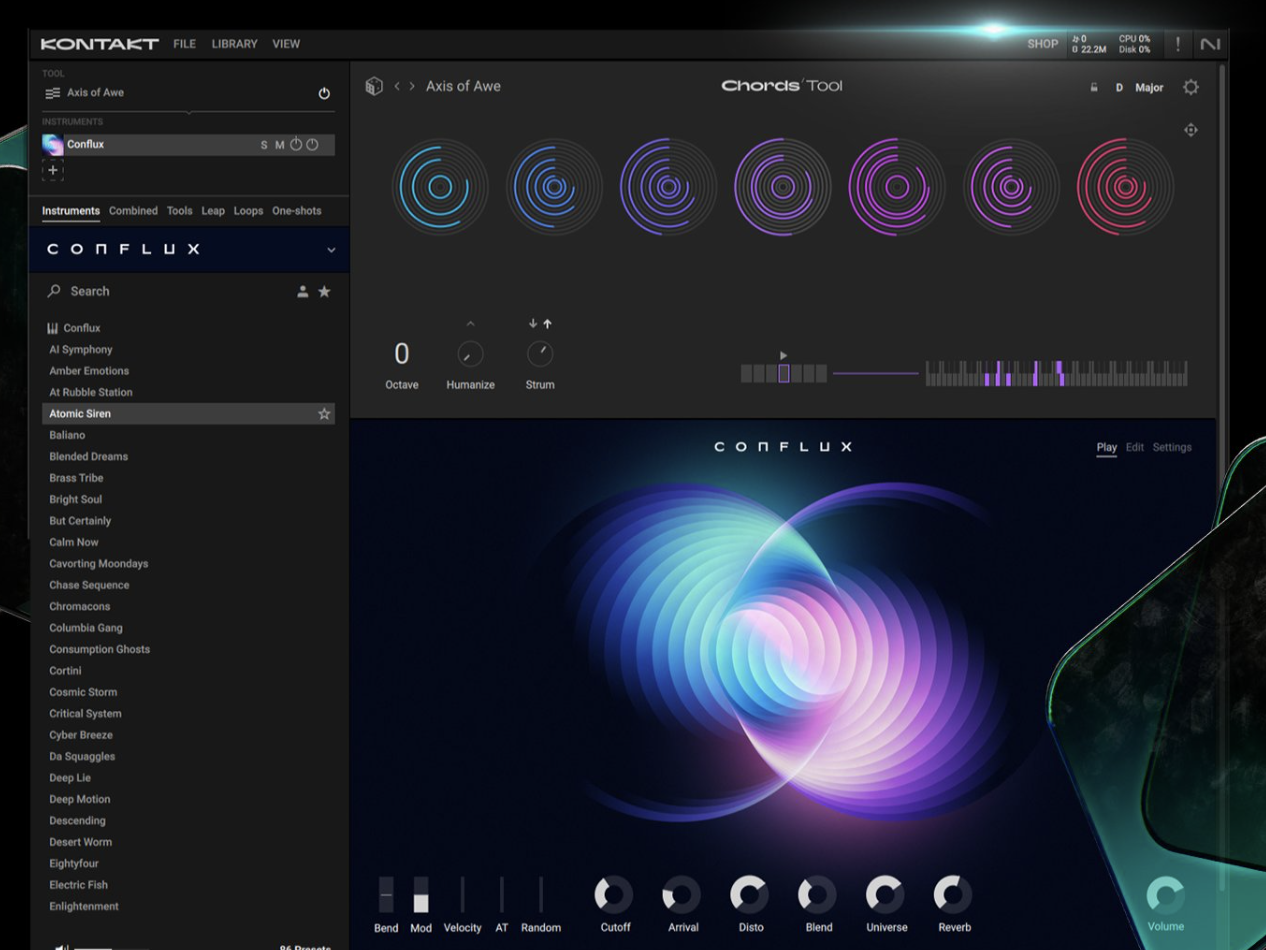This screenshot has width=1266, height=950.
Task: Trigger the sixth magenta chord circle
Action: click(1011, 187)
